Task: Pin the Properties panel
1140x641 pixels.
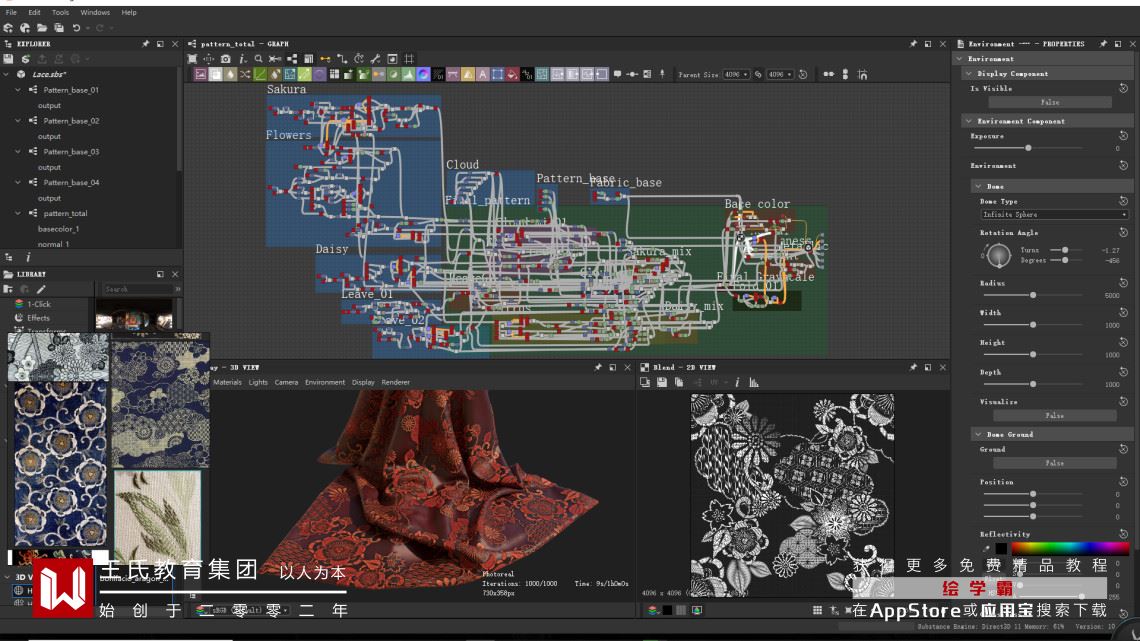Action: pos(1104,44)
